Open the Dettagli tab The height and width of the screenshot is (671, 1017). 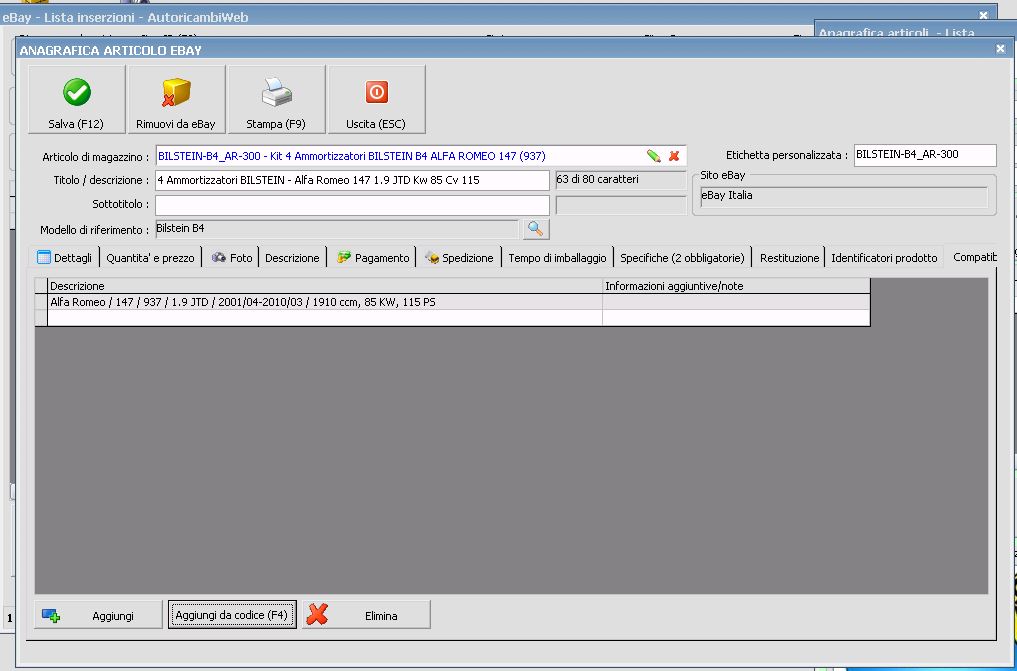[64, 257]
